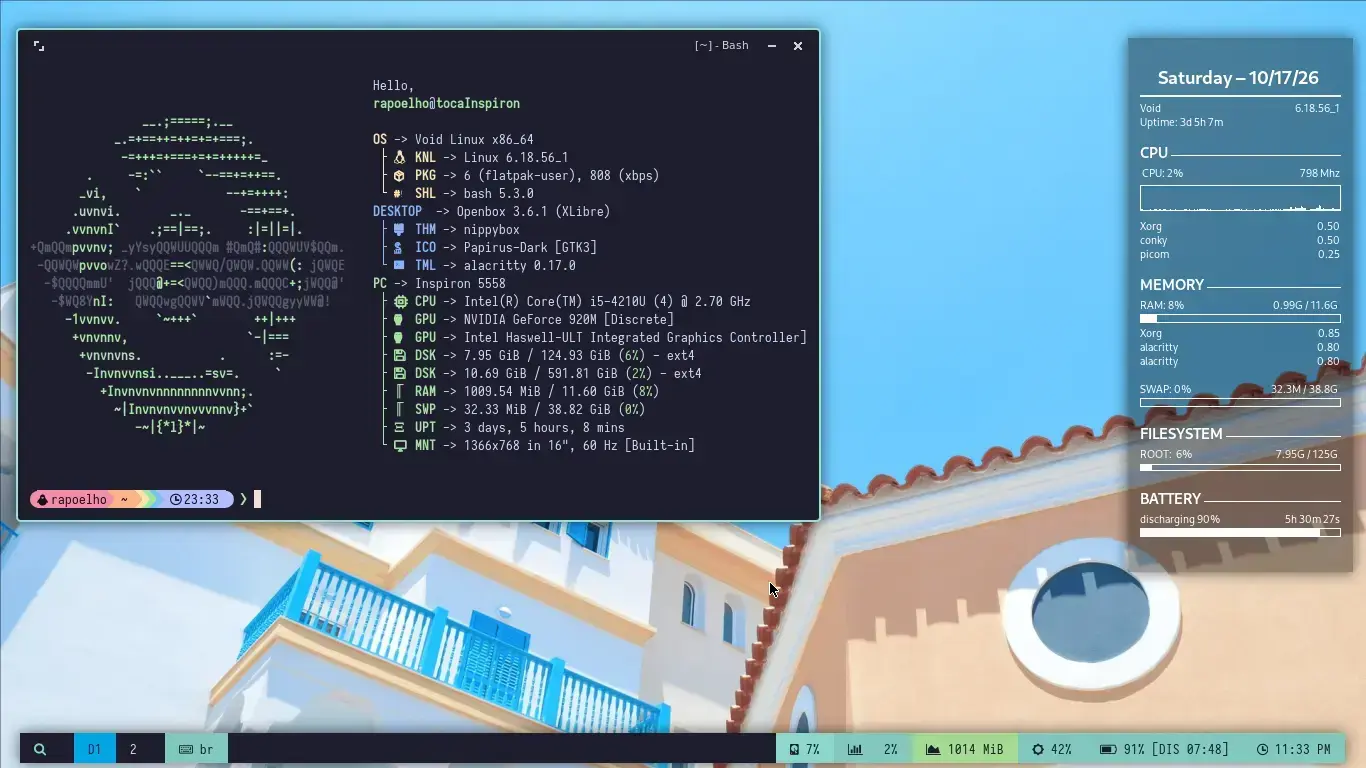1366x768 pixels.
Task: Click the brightness 42% module
Action: (x=1051, y=749)
